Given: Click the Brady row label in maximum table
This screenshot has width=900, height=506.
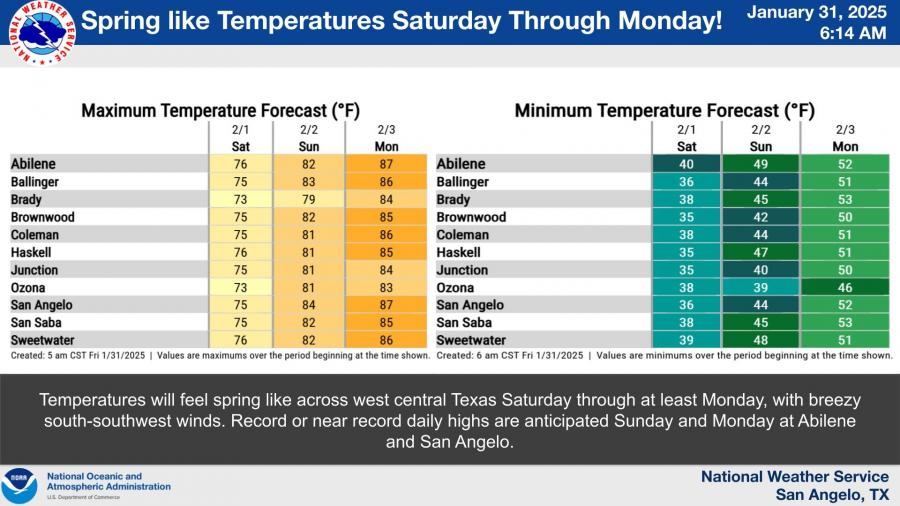Looking at the screenshot, I should [30, 199].
